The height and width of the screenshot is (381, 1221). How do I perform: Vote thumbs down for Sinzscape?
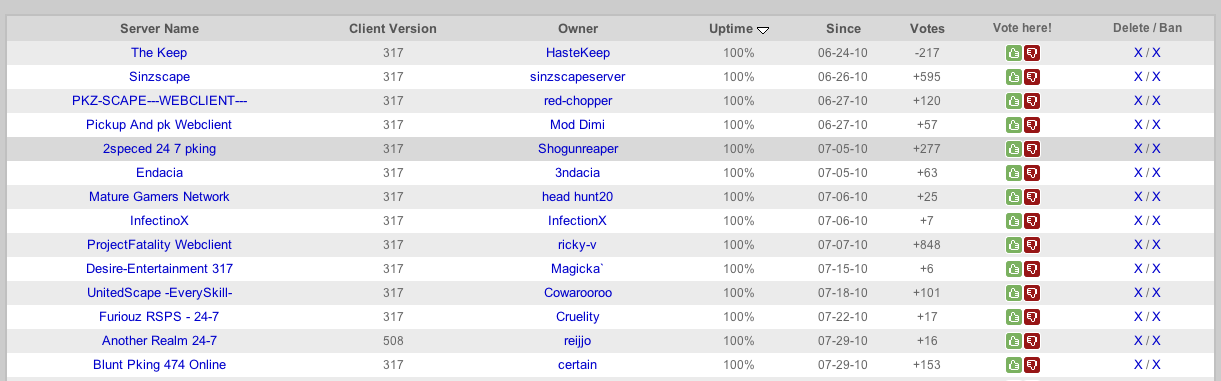click(1032, 77)
